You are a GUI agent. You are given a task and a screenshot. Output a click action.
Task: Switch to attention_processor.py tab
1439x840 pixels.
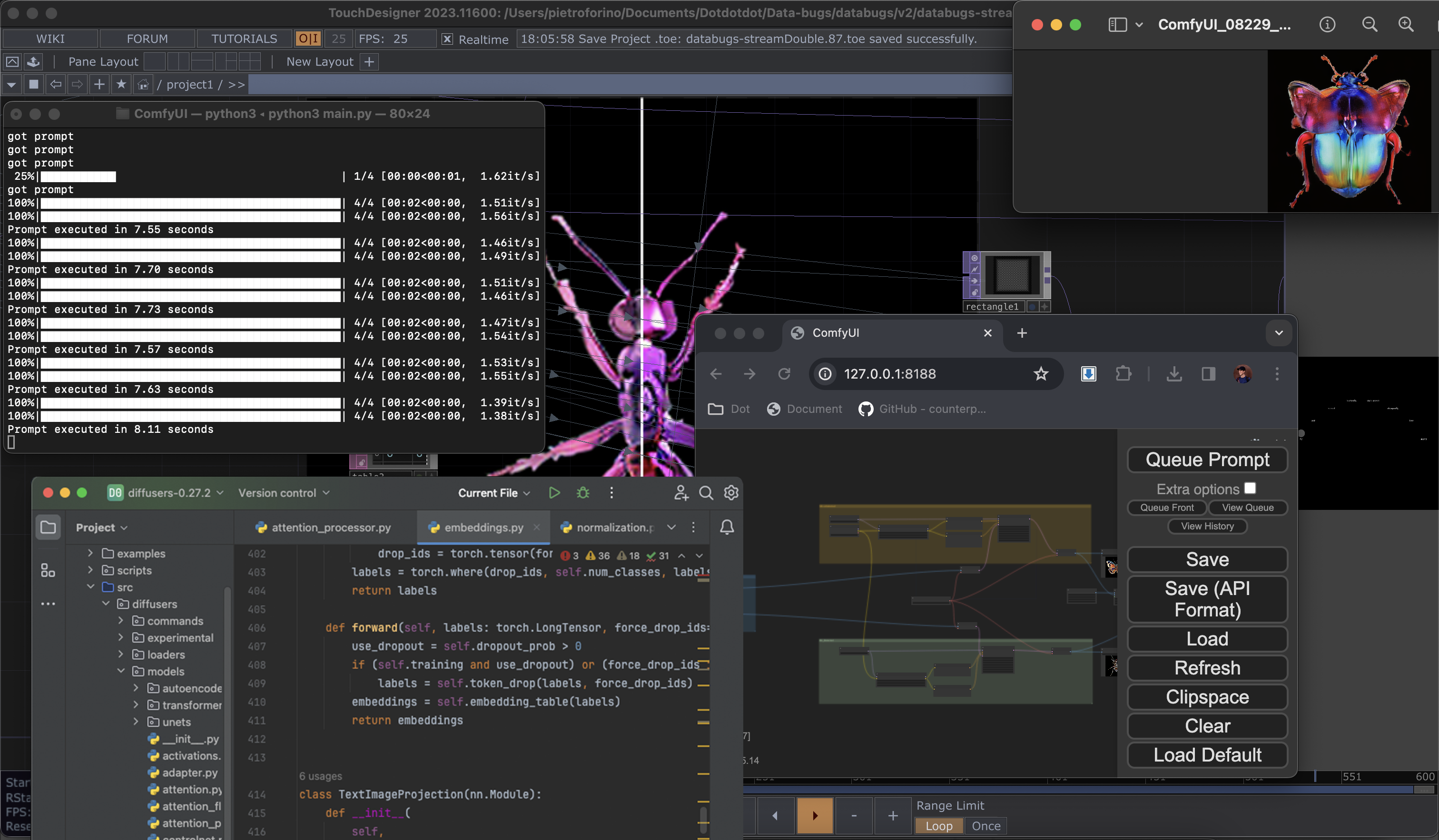tap(323, 527)
